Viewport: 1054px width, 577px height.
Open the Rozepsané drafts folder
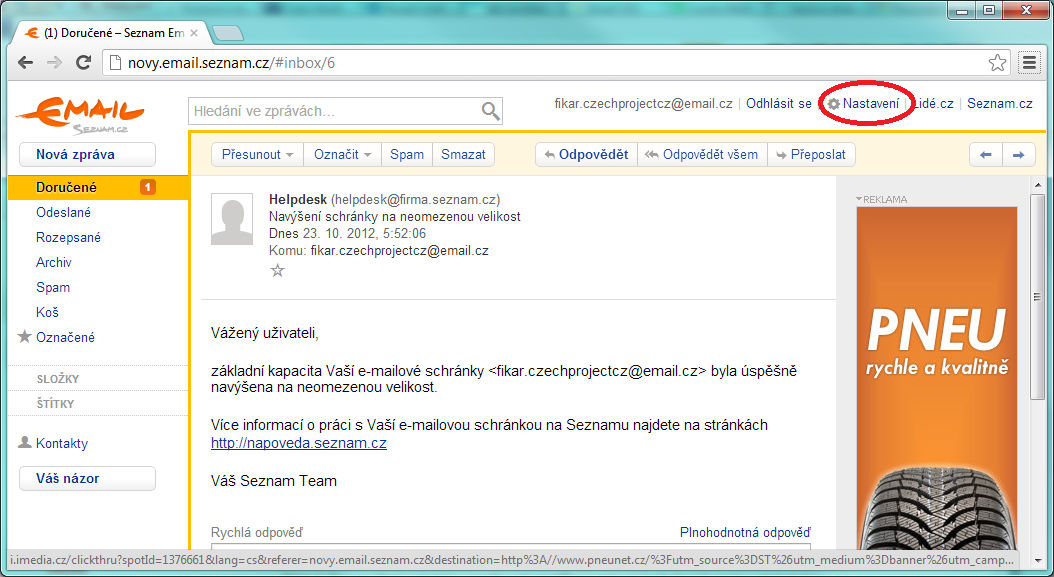(68, 237)
